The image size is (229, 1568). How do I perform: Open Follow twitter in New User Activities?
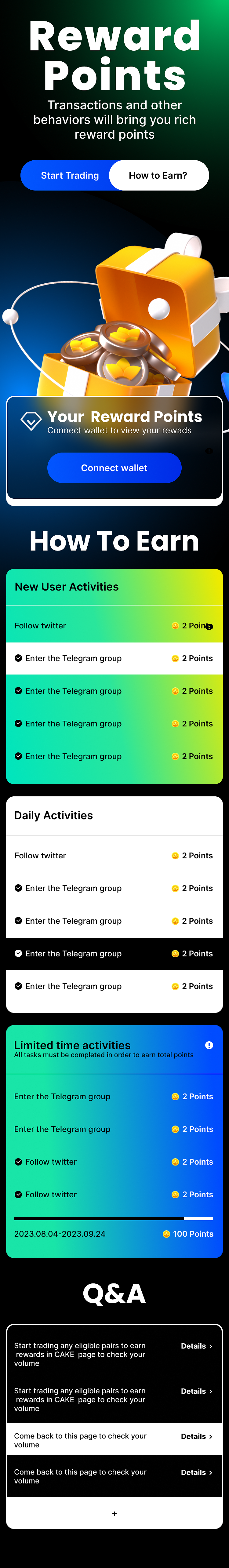pos(40,626)
